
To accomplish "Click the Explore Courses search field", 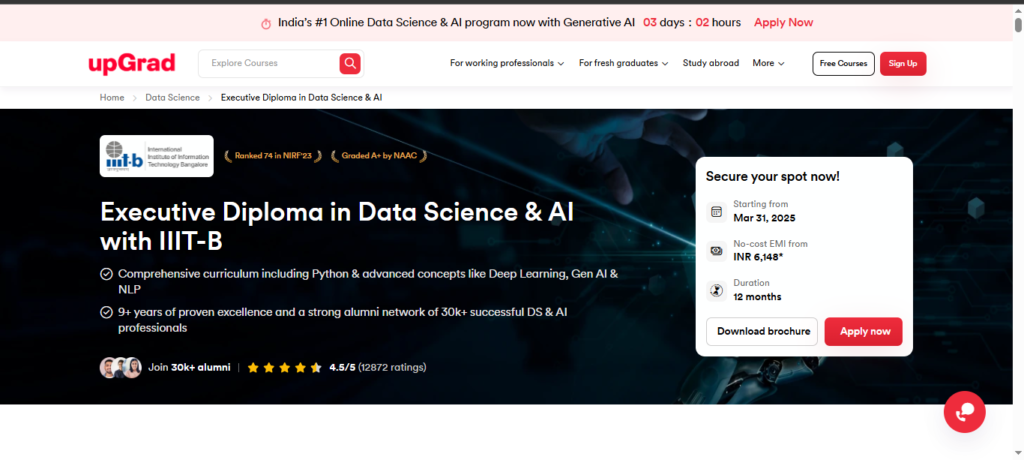I will tap(271, 63).
